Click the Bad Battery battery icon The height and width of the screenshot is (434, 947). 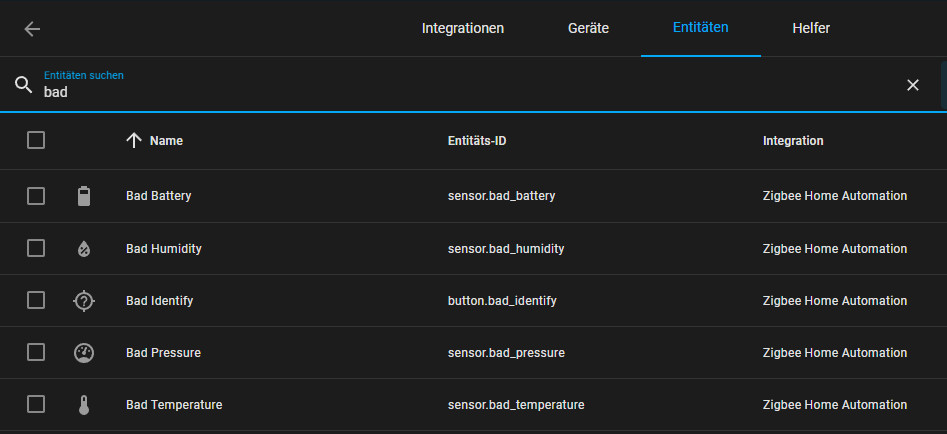84,196
